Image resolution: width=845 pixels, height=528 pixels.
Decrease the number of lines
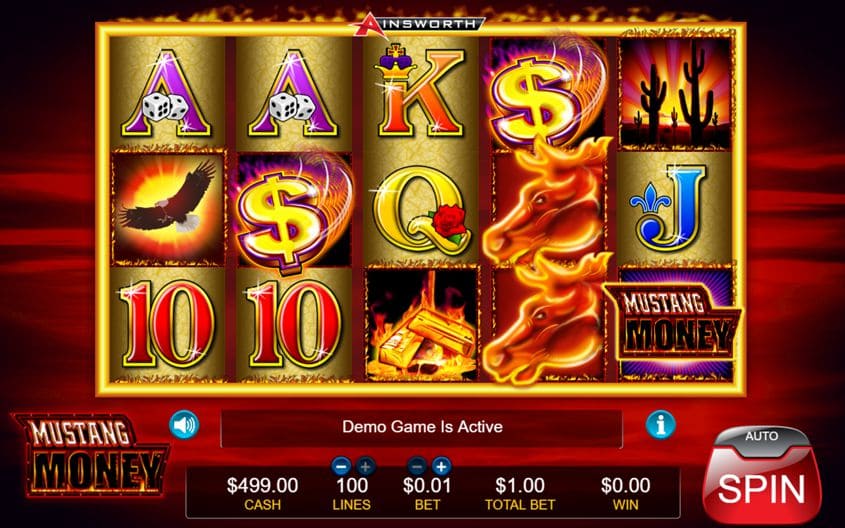[x=341, y=466]
